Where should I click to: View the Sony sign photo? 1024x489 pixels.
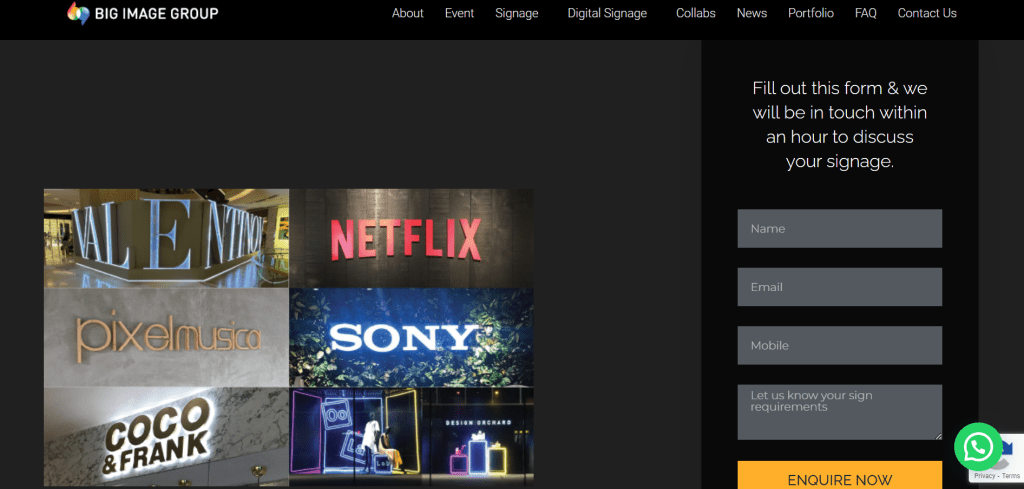click(411, 338)
